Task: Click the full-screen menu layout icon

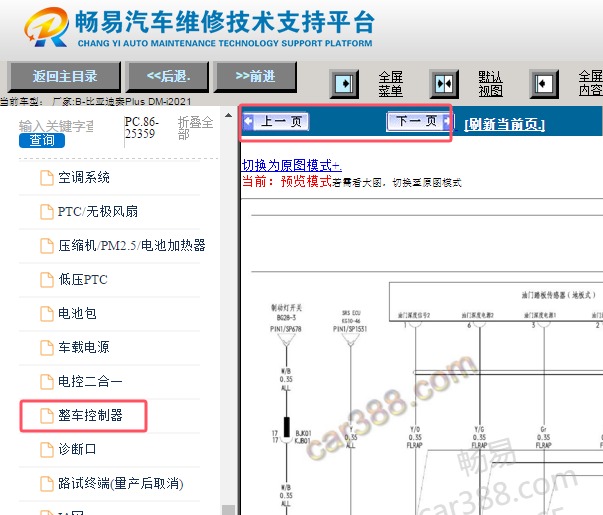Action: click(344, 83)
